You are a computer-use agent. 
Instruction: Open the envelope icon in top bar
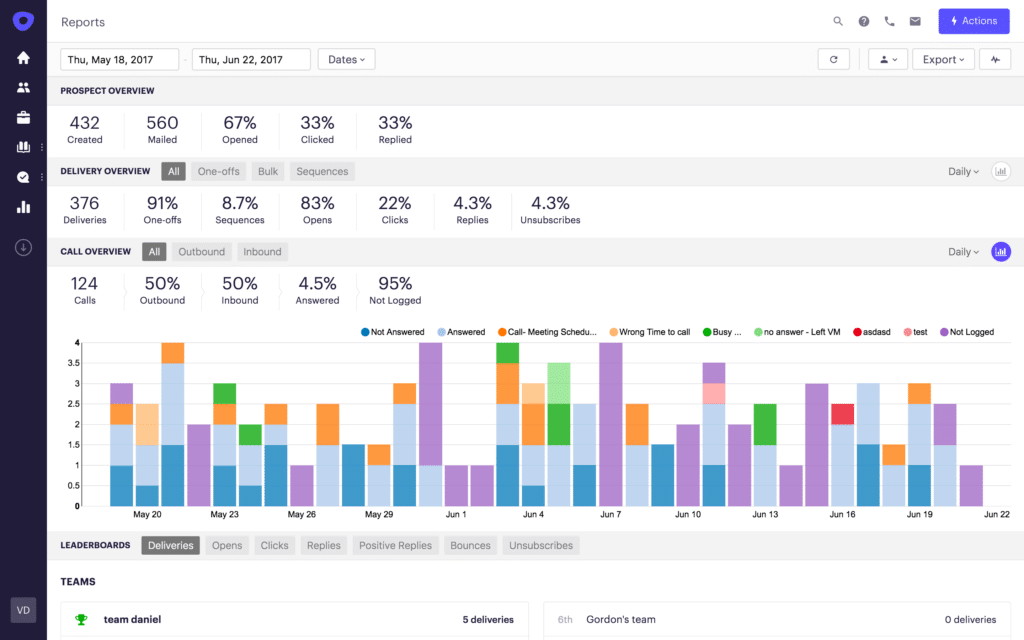tap(915, 20)
